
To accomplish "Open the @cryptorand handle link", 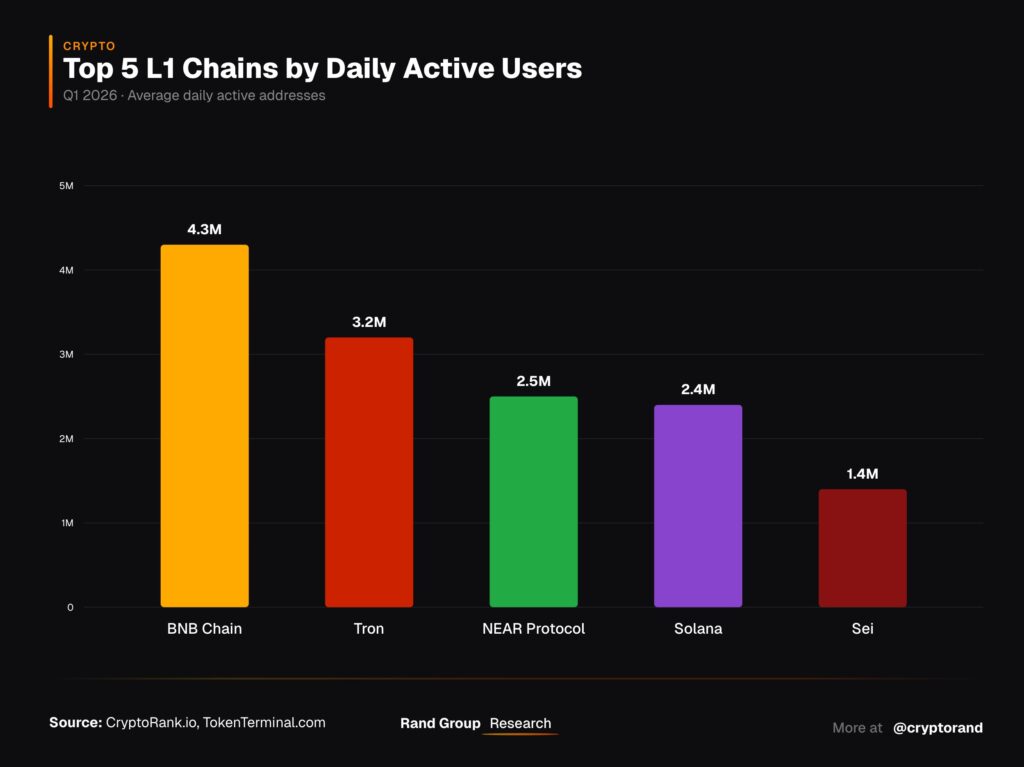I will tap(938, 728).
